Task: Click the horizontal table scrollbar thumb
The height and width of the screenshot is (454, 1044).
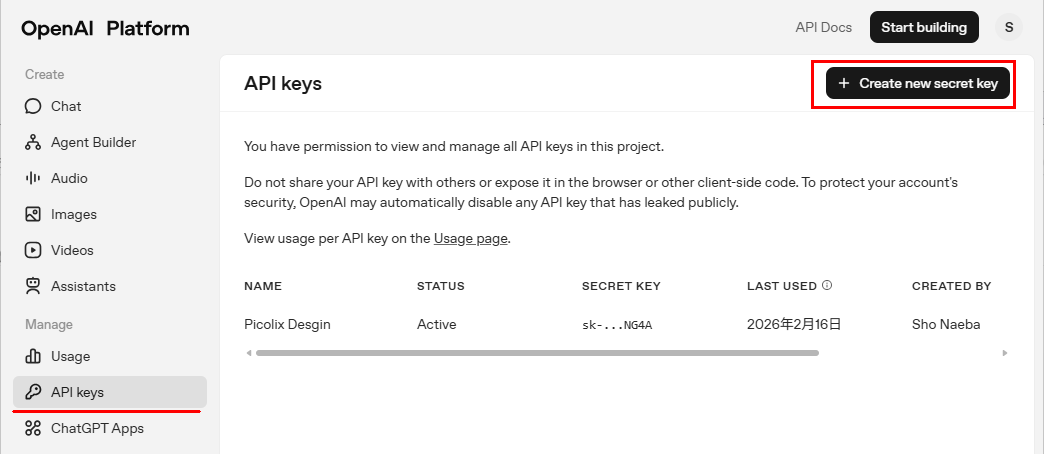Action: click(x=537, y=353)
